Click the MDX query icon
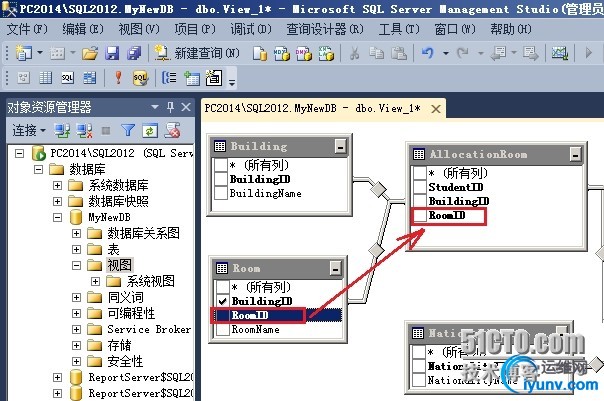This screenshot has width=604, height=401. 282,54
